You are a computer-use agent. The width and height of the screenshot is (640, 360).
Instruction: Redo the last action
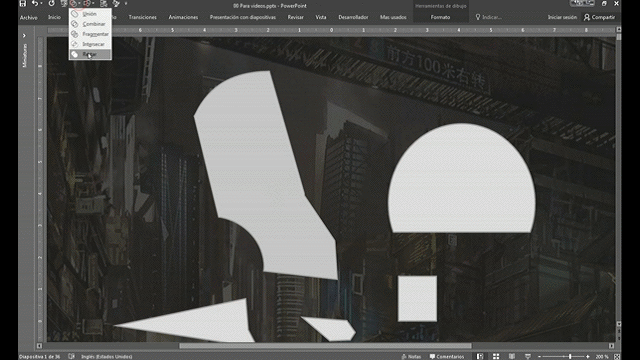click(51, 4)
